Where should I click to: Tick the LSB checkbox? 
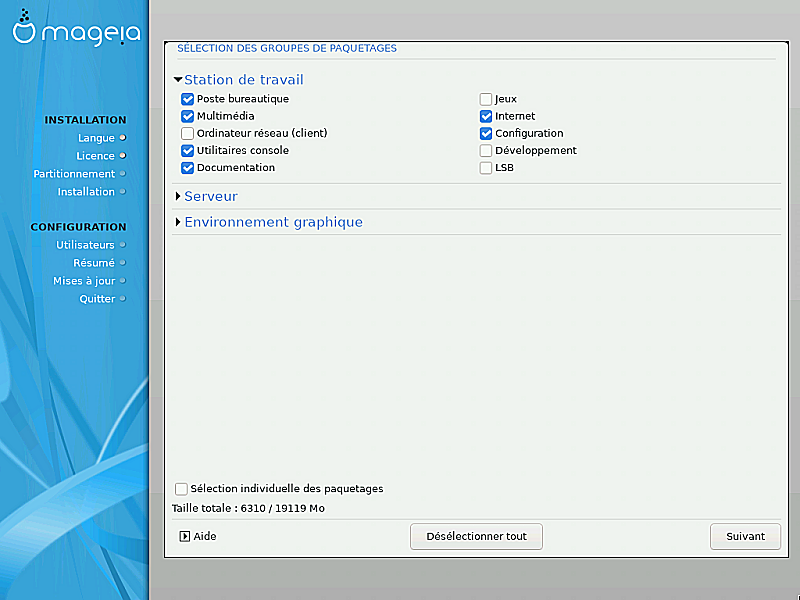[x=486, y=167]
